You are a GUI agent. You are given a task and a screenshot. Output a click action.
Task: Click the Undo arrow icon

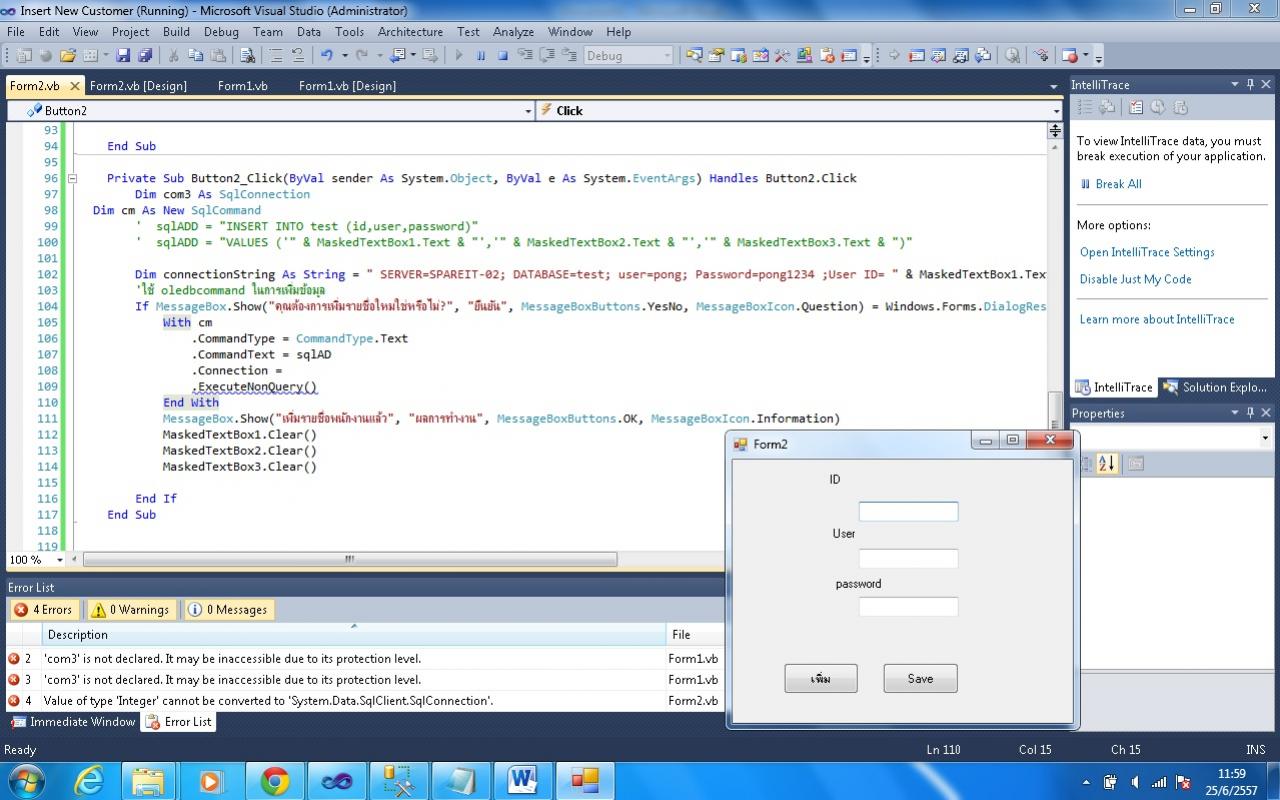(326, 56)
